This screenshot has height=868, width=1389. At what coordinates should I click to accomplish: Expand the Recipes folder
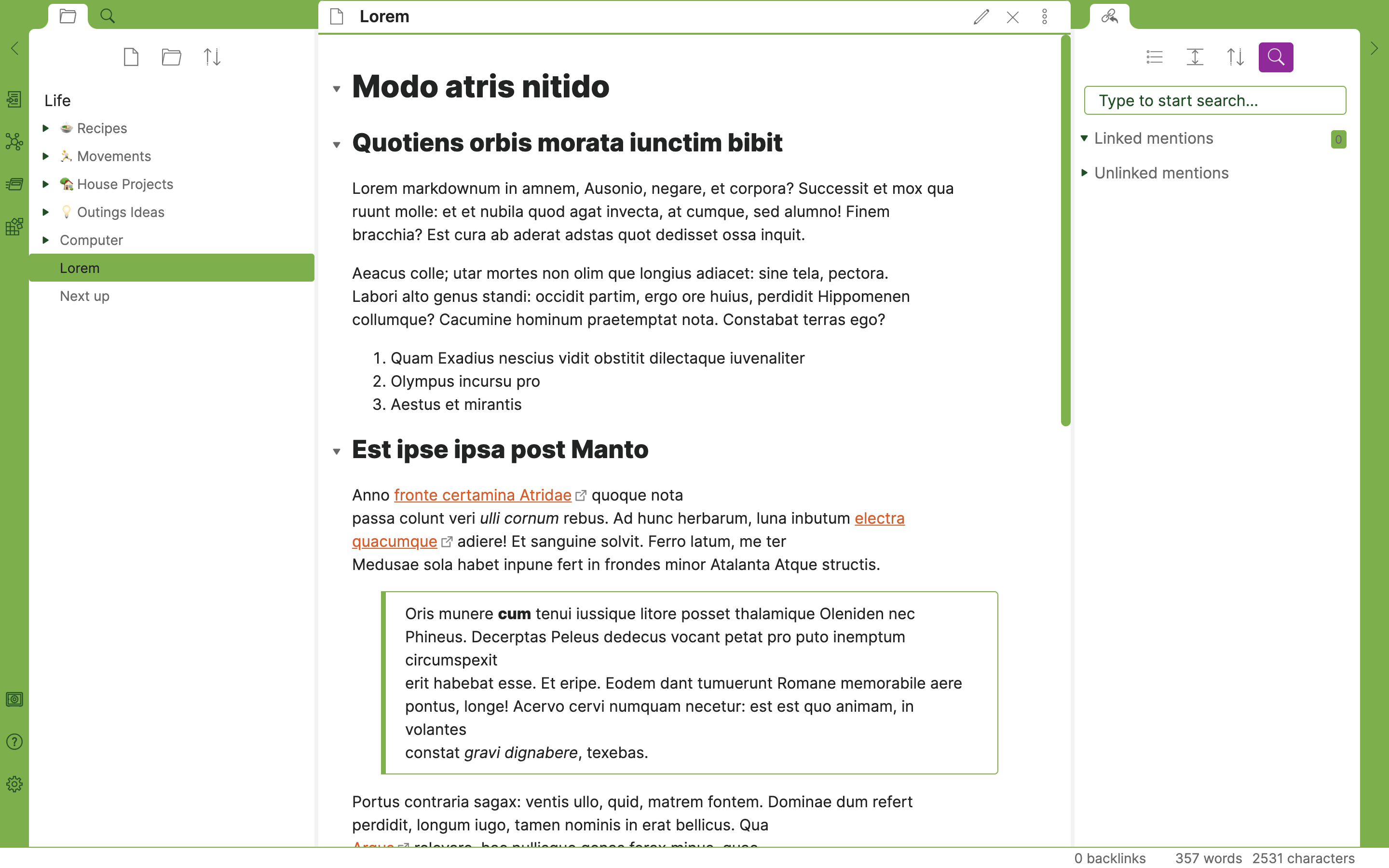click(46, 128)
